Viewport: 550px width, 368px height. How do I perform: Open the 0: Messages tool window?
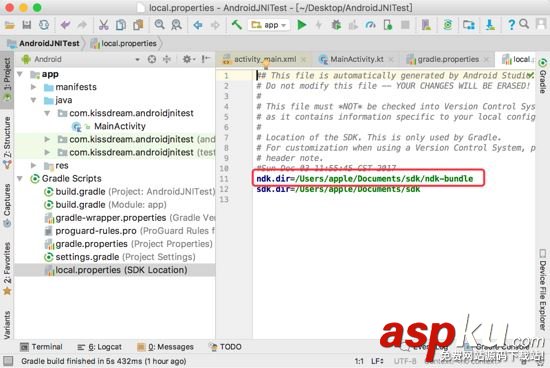[166, 347]
